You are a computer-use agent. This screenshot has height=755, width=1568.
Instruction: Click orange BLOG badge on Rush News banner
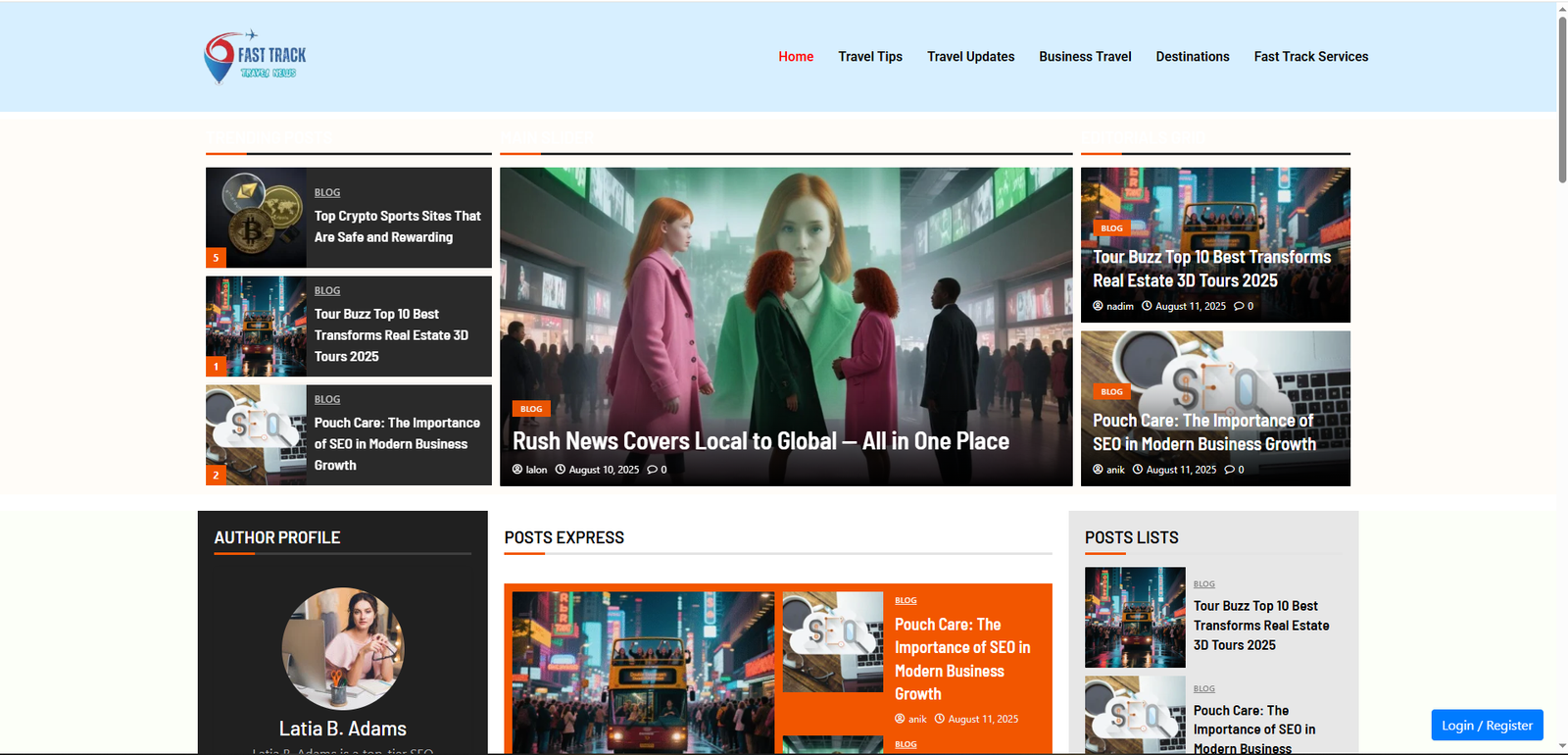pos(531,409)
